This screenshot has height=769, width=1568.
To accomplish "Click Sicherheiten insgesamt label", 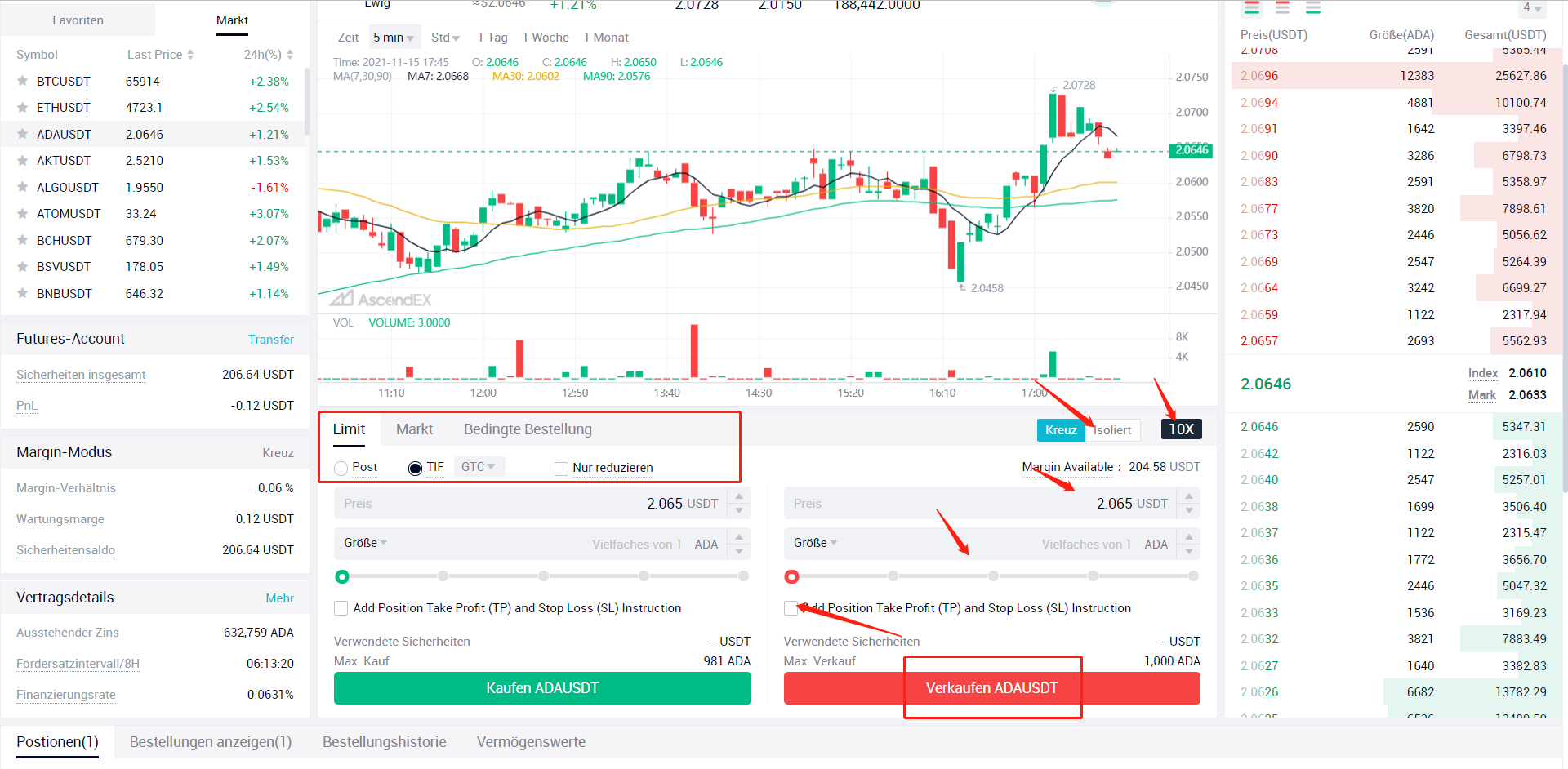I will (81, 375).
